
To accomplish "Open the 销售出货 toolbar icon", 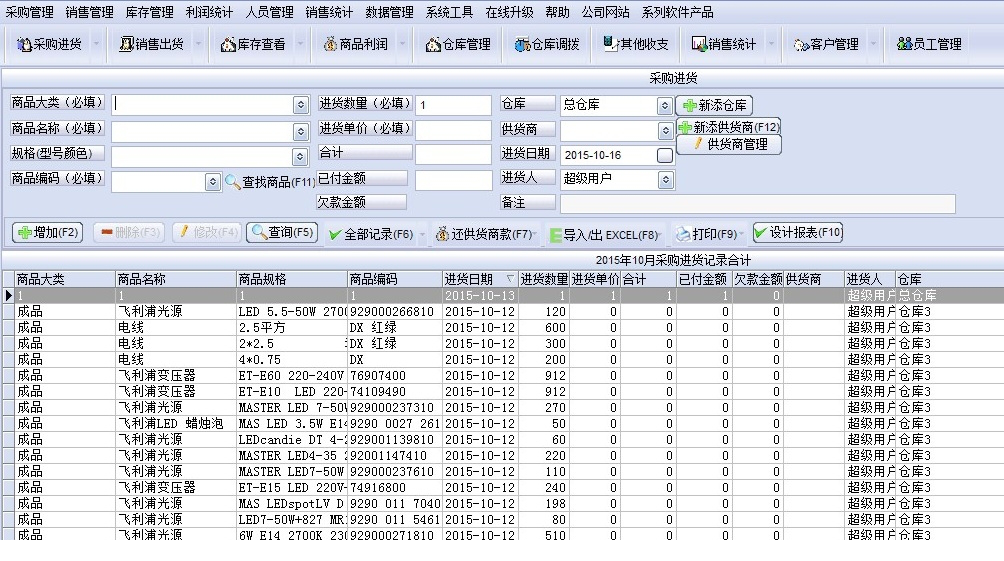I will [152, 44].
